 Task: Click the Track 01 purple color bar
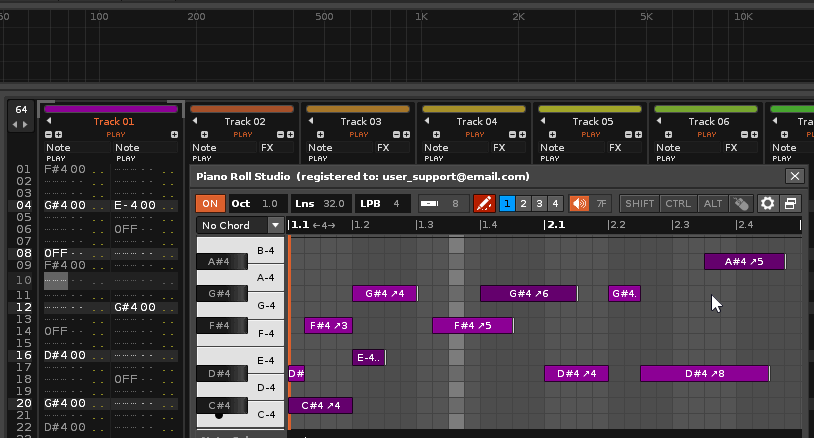coord(111,109)
